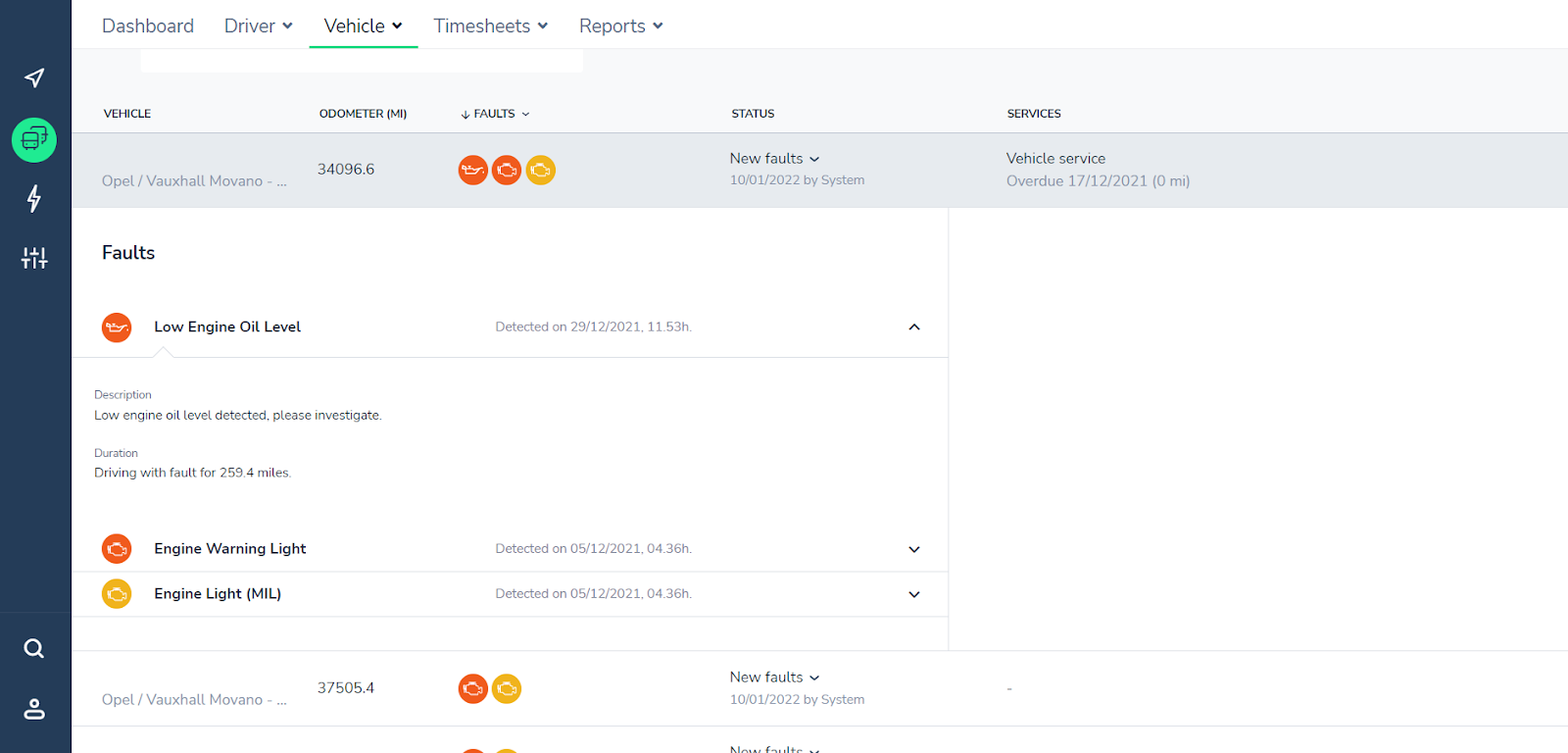Viewport: 1568px width, 753px height.
Task: Click the oil icon beside Low Engine Oil Level
Action: tap(117, 327)
